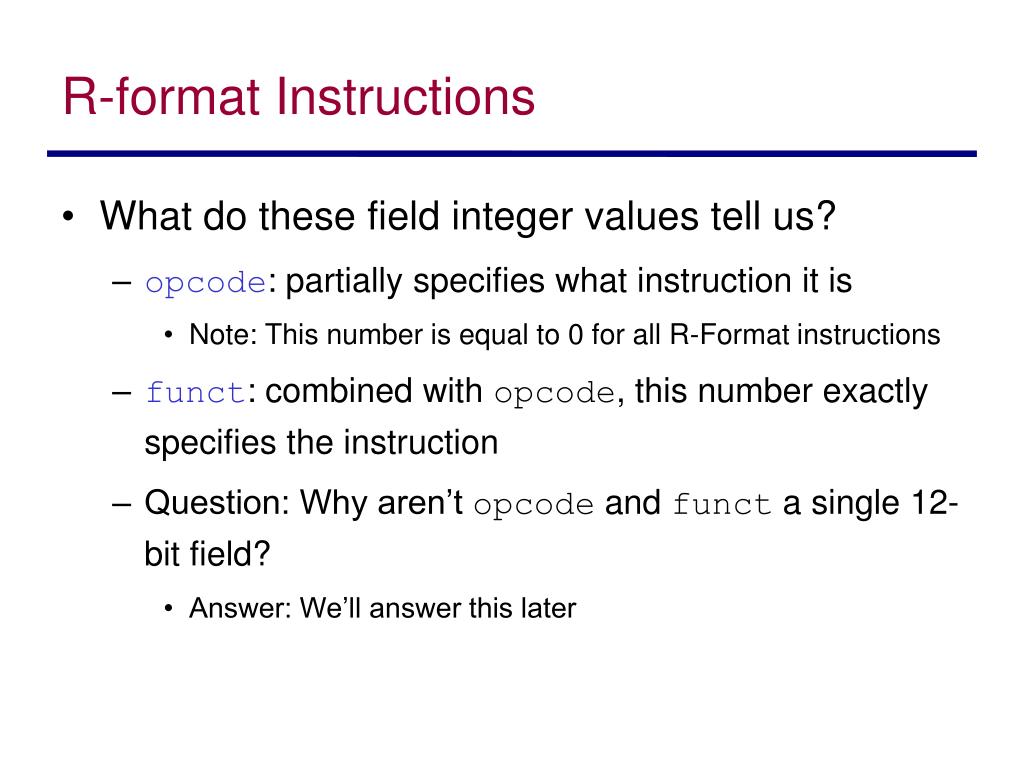Click the monospace funct before 'a single 12-'
The height and width of the screenshot is (768, 1024).
722,504
